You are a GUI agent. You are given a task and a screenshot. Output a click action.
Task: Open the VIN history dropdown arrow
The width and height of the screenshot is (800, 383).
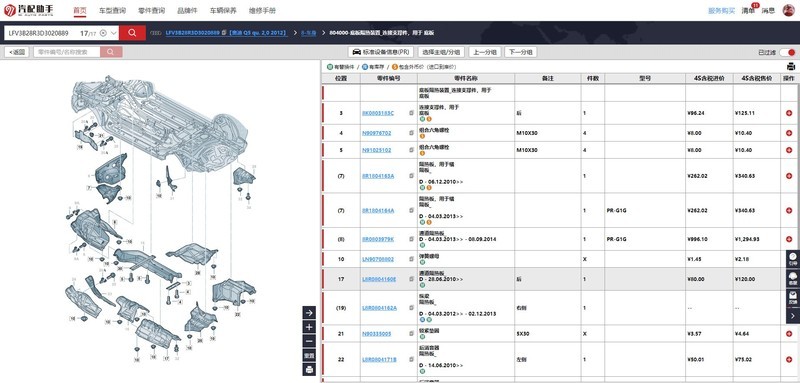(x=113, y=33)
